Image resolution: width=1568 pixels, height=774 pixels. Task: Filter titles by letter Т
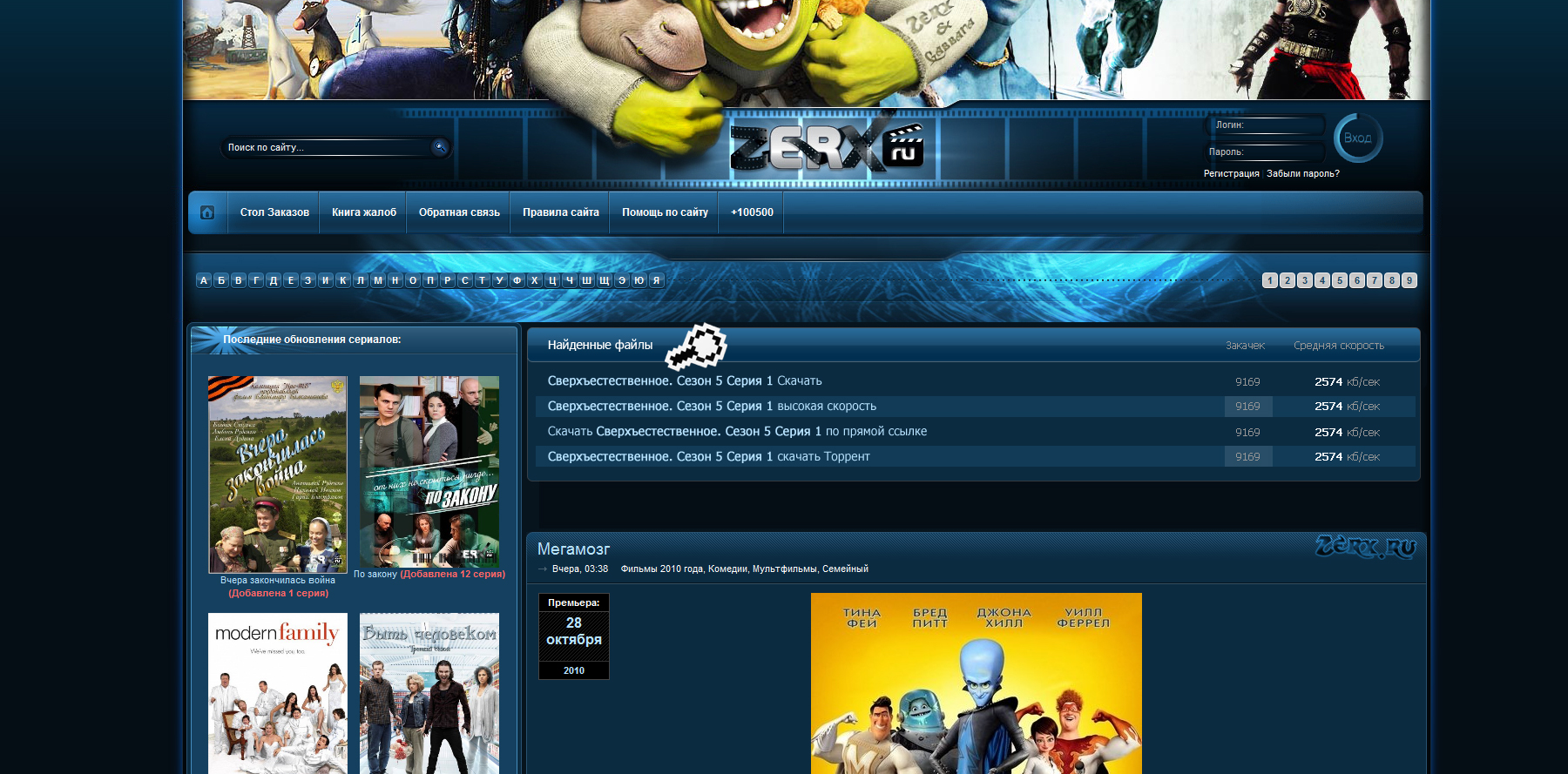click(483, 280)
